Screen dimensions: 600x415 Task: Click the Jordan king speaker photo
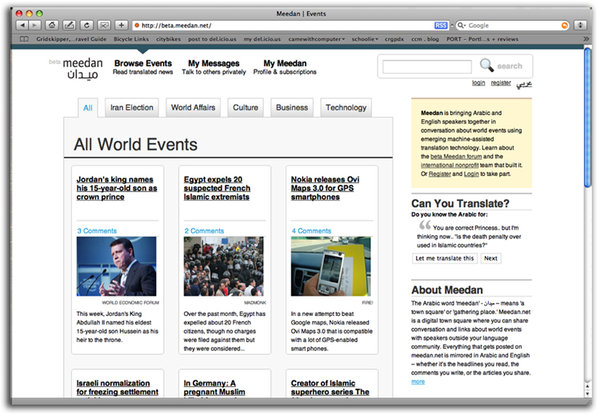tap(116, 266)
